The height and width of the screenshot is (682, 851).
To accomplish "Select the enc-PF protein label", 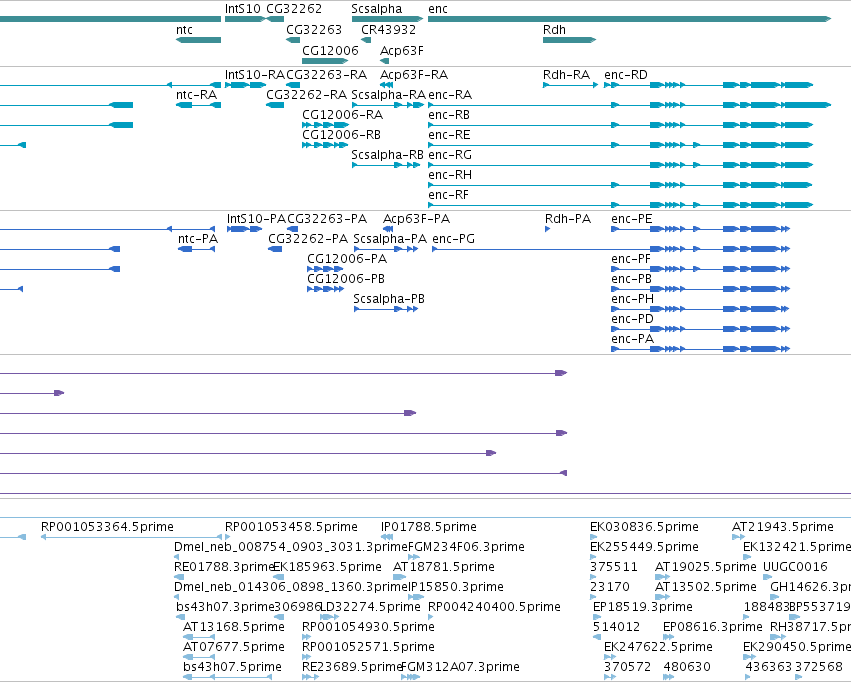I will [x=631, y=259].
